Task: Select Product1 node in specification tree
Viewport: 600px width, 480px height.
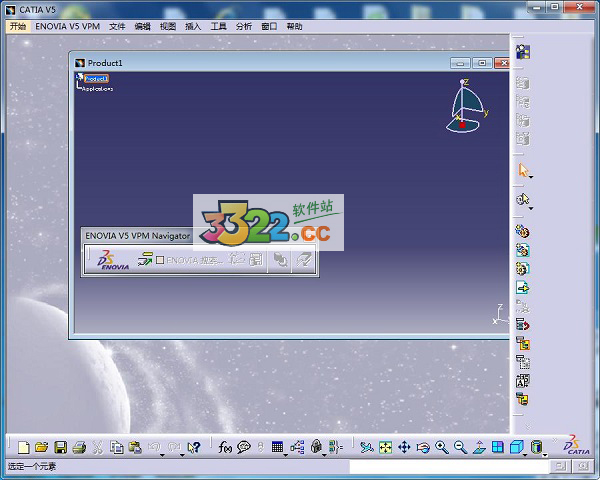Action: 96,78
